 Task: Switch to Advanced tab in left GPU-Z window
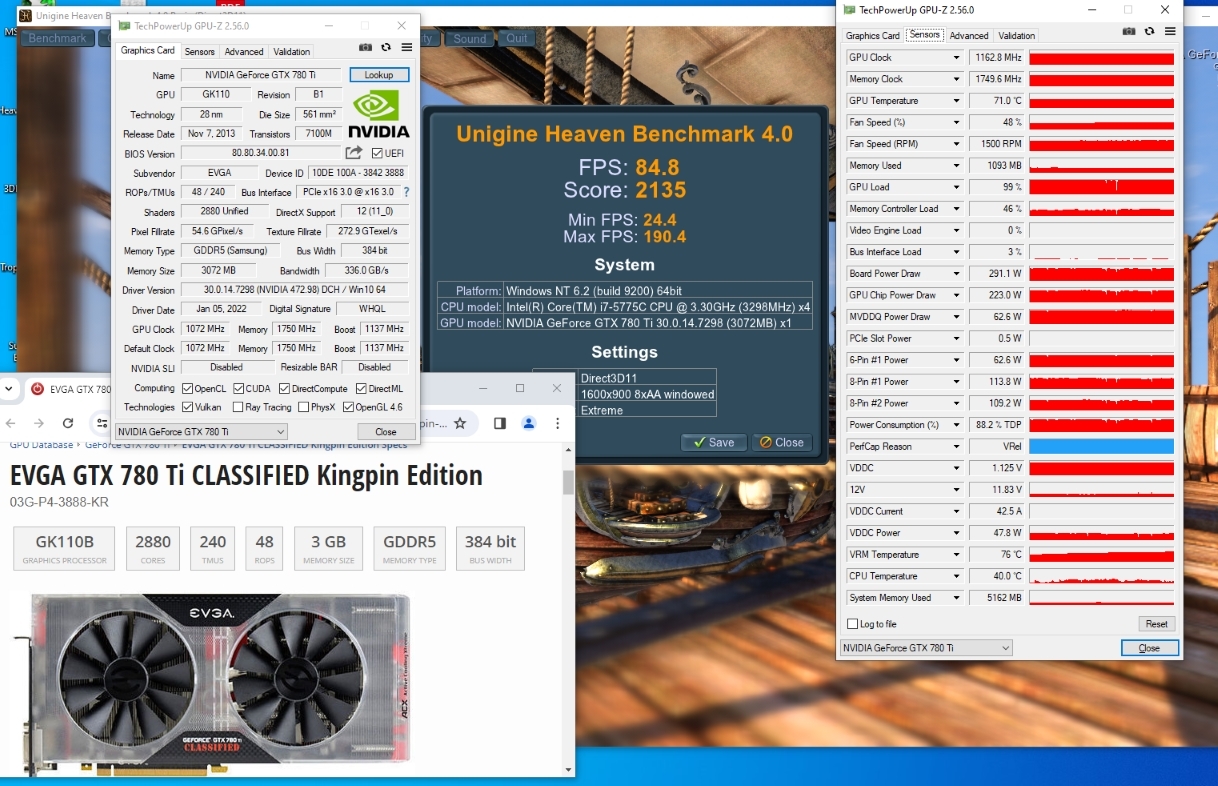click(x=244, y=52)
